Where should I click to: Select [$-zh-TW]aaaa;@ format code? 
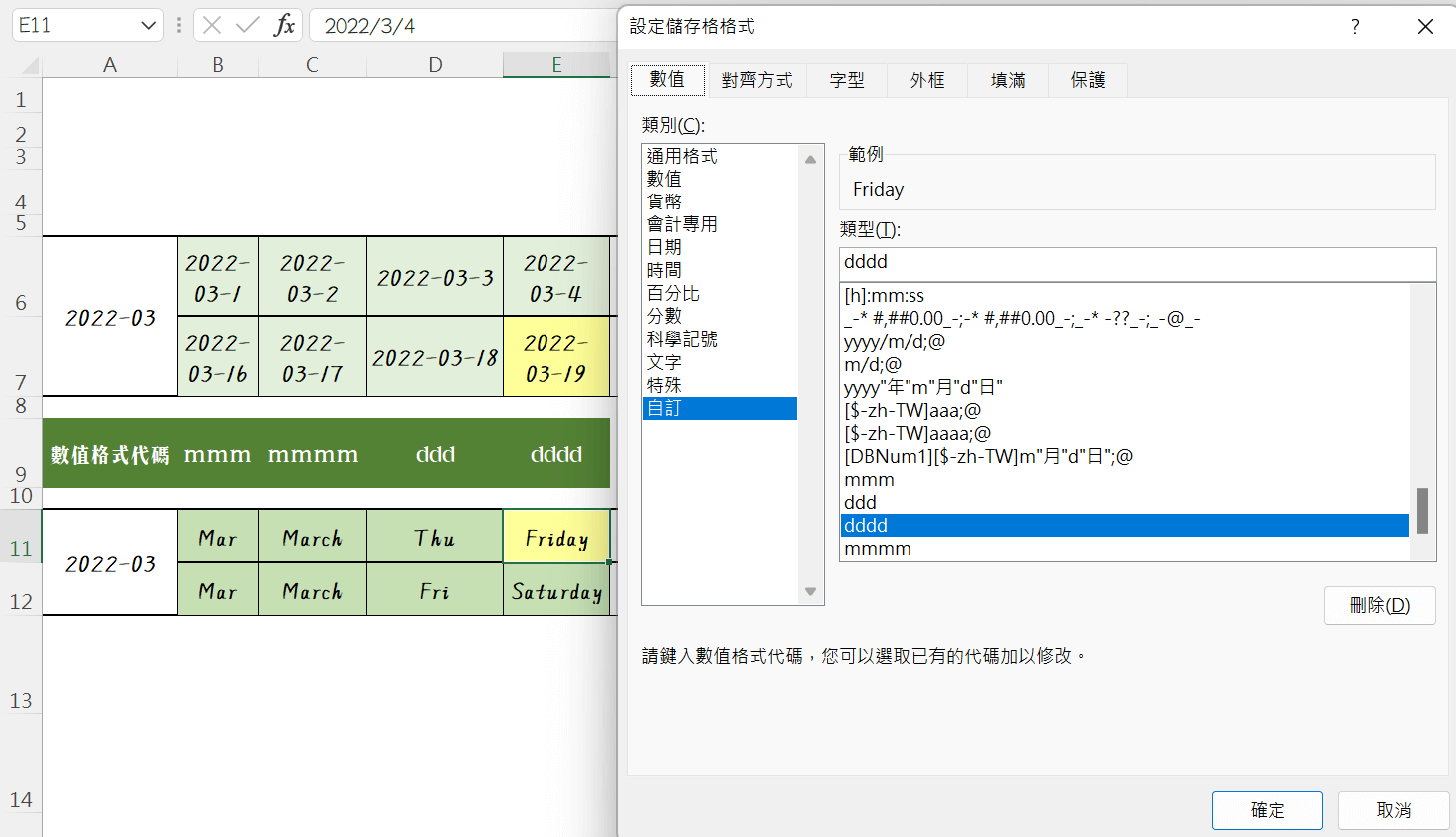1125,433
